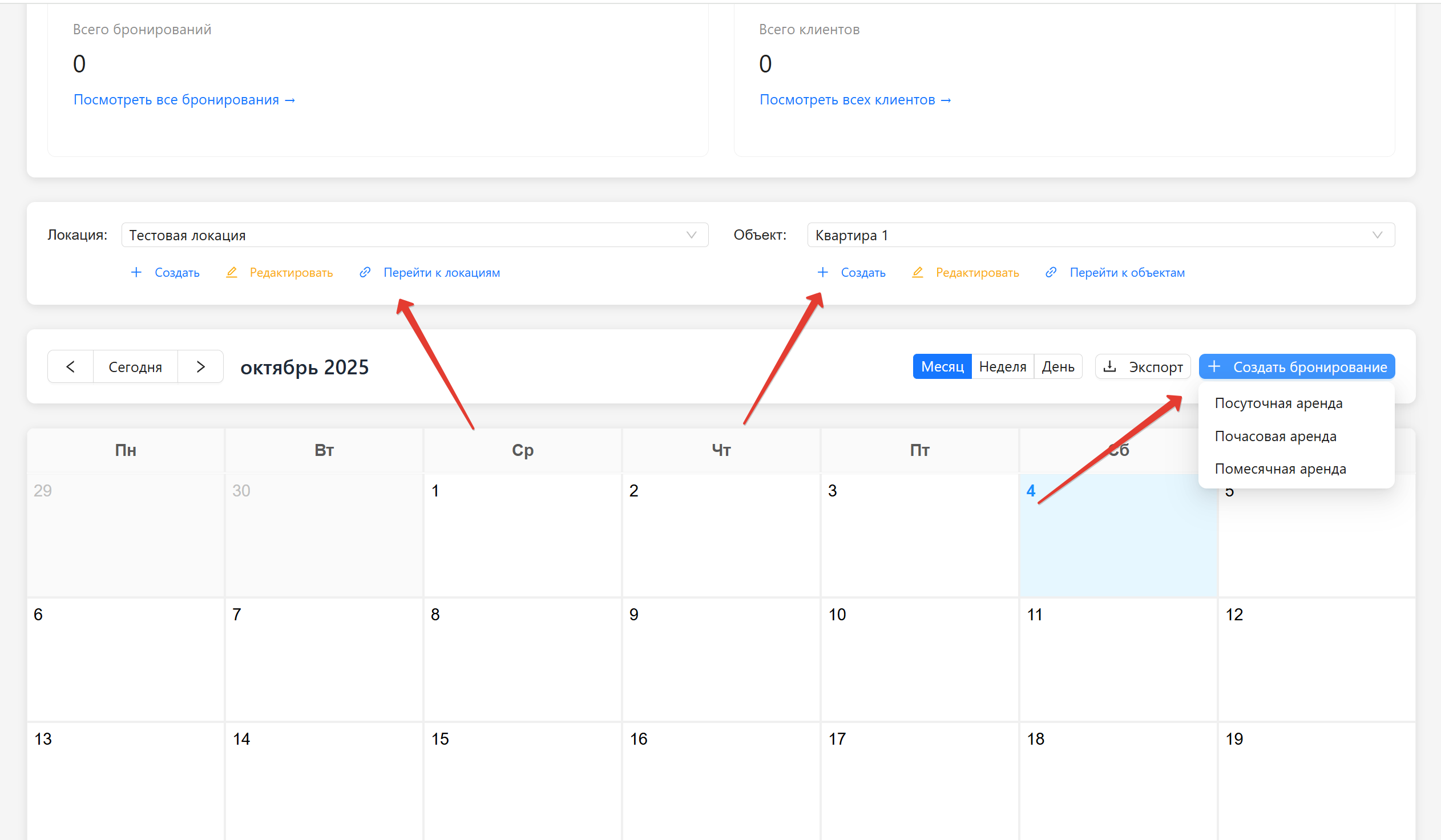Switch calendar to День view
The image size is (1441, 840).
[1057, 366]
